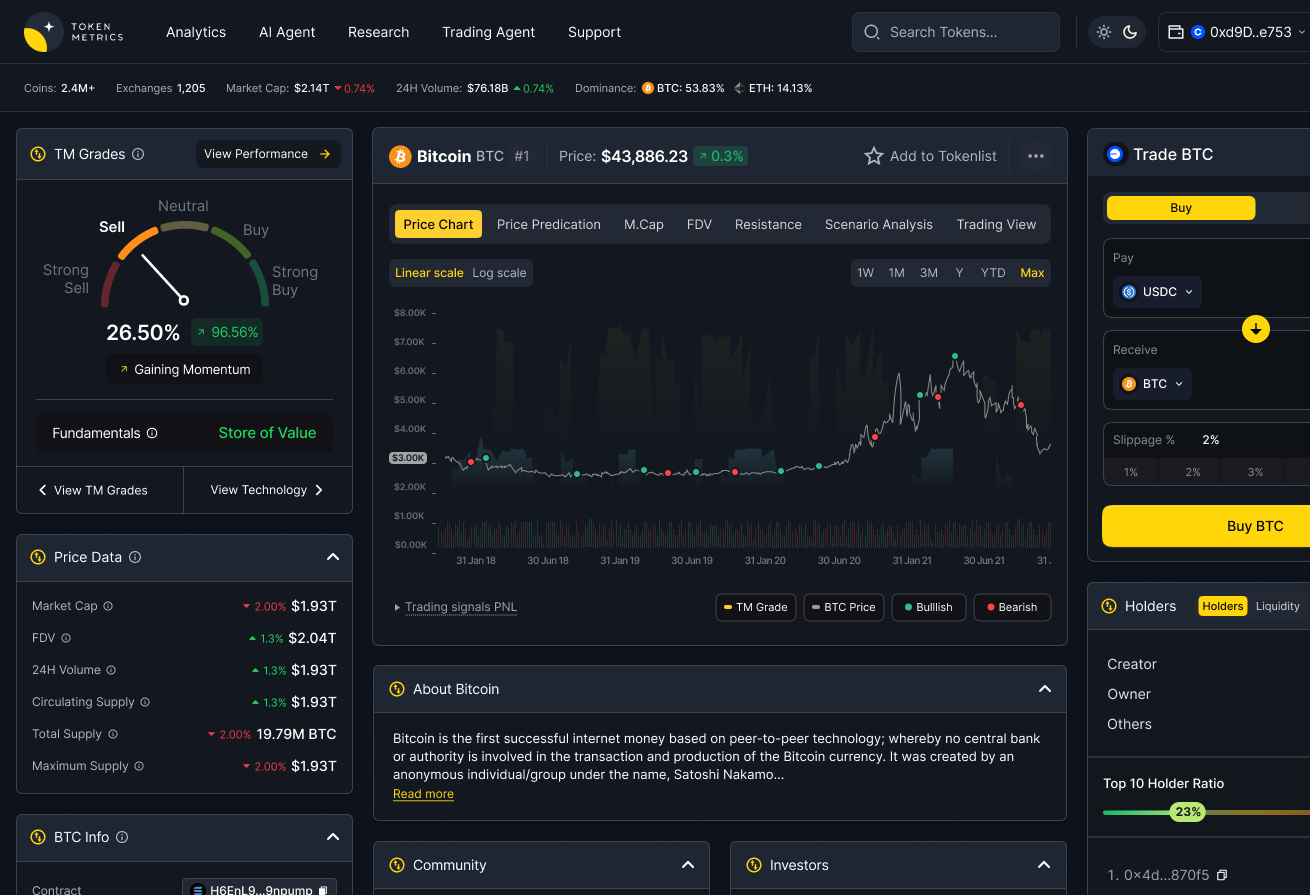Toggle the Bearish legend

[1012, 607]
